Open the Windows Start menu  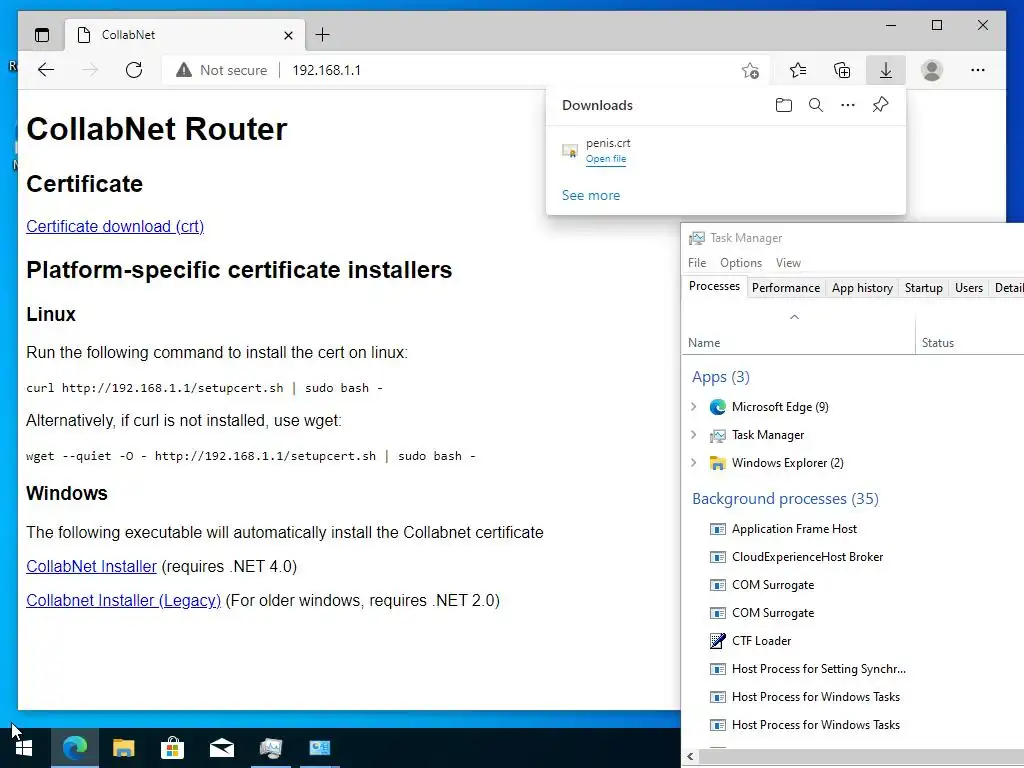pos(24,748)
